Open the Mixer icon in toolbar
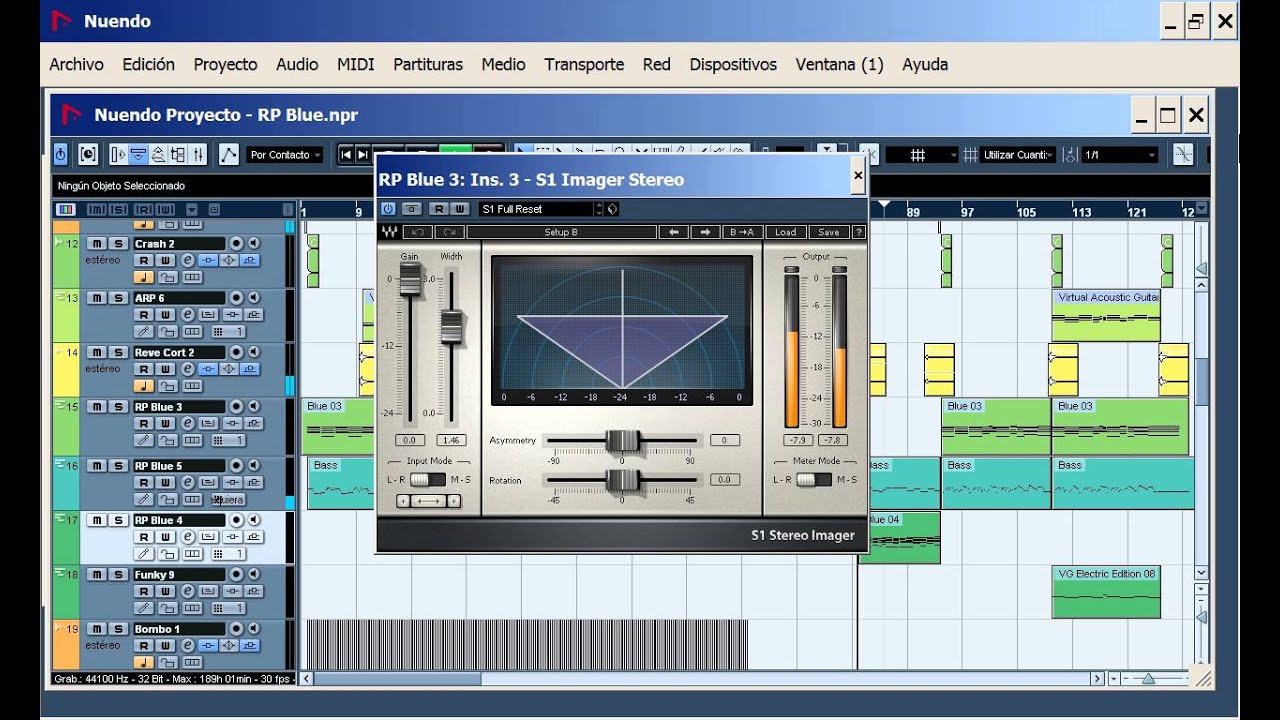 click(x=199, y=154)
